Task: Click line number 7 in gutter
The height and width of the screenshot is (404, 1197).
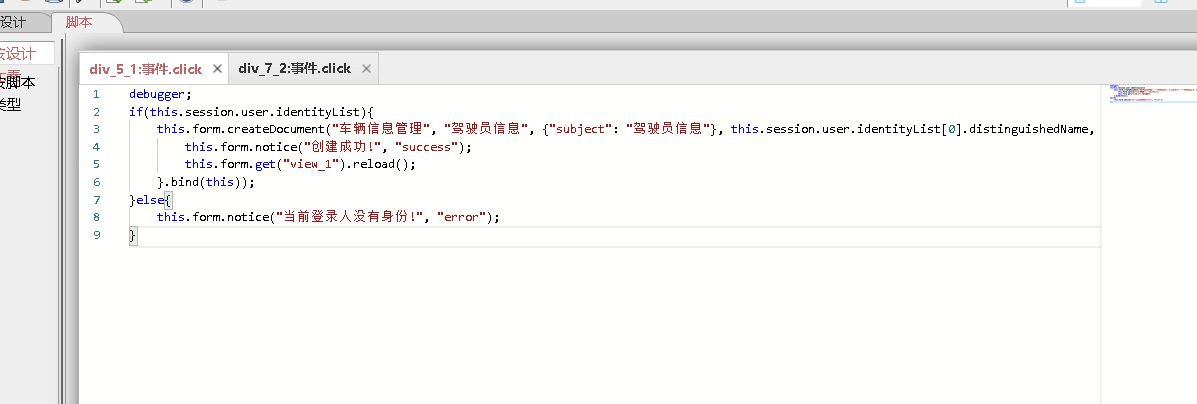Action: tap(96, 199)
